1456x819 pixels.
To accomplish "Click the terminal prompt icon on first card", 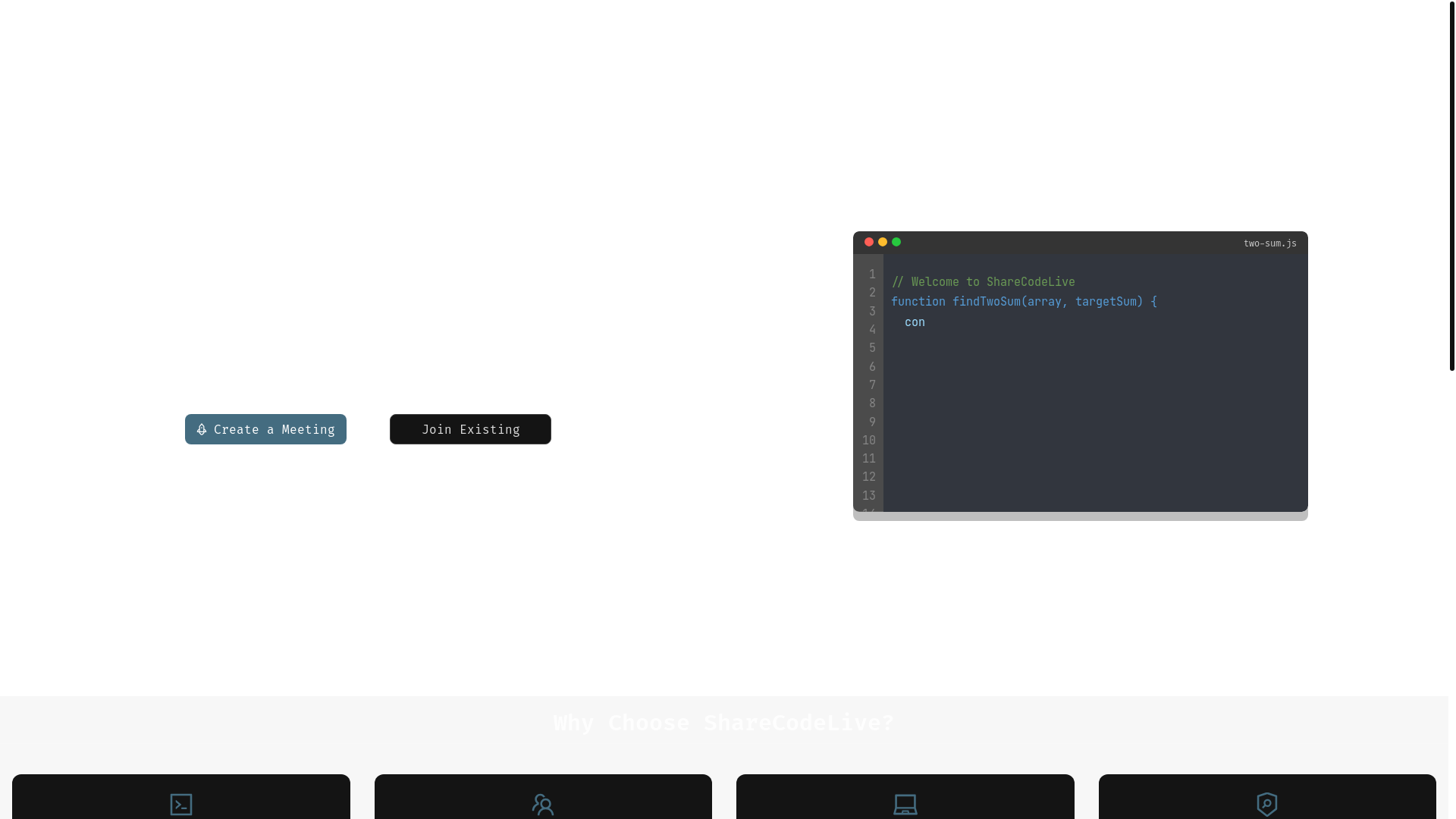I will click(x=181, y=805).
